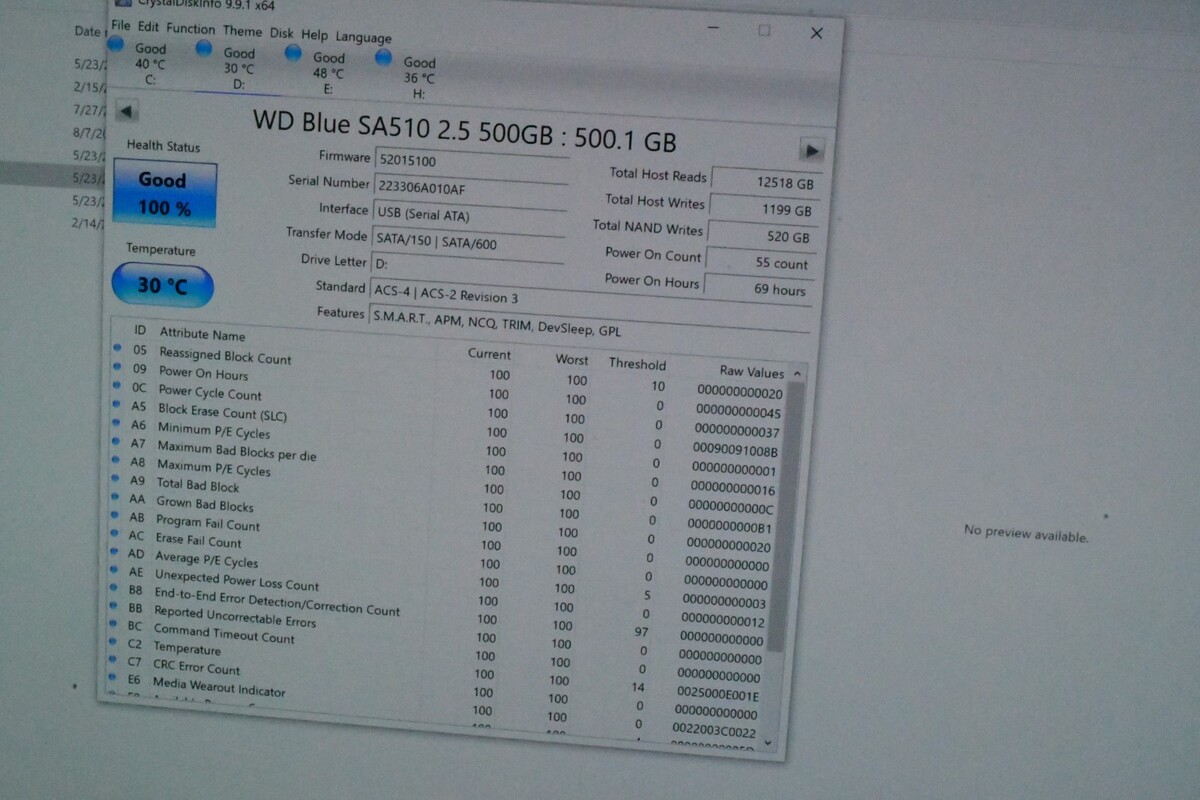Click the blue status orb for drive E:

(293, 52)
